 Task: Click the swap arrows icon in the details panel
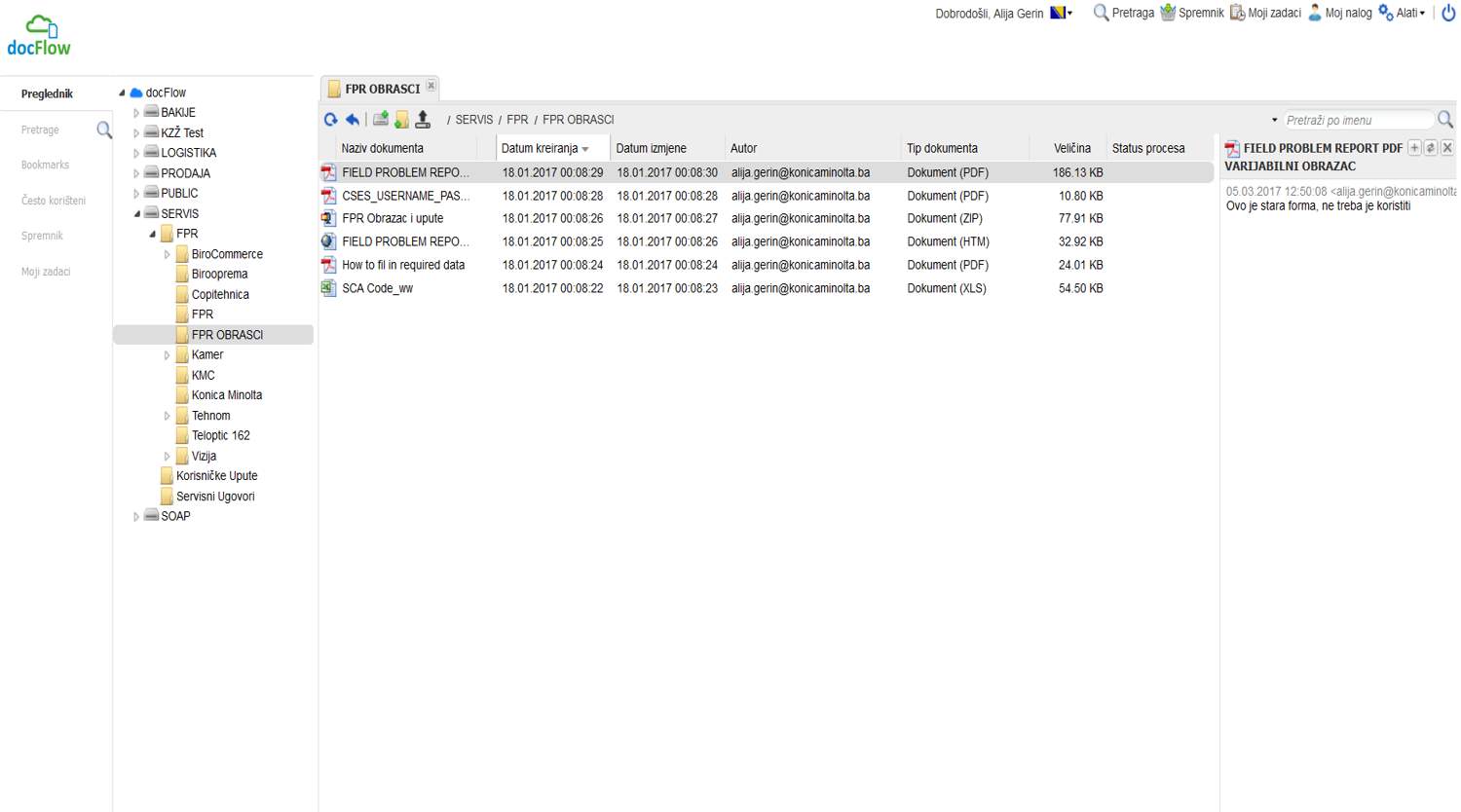(x=1431, y=148)
